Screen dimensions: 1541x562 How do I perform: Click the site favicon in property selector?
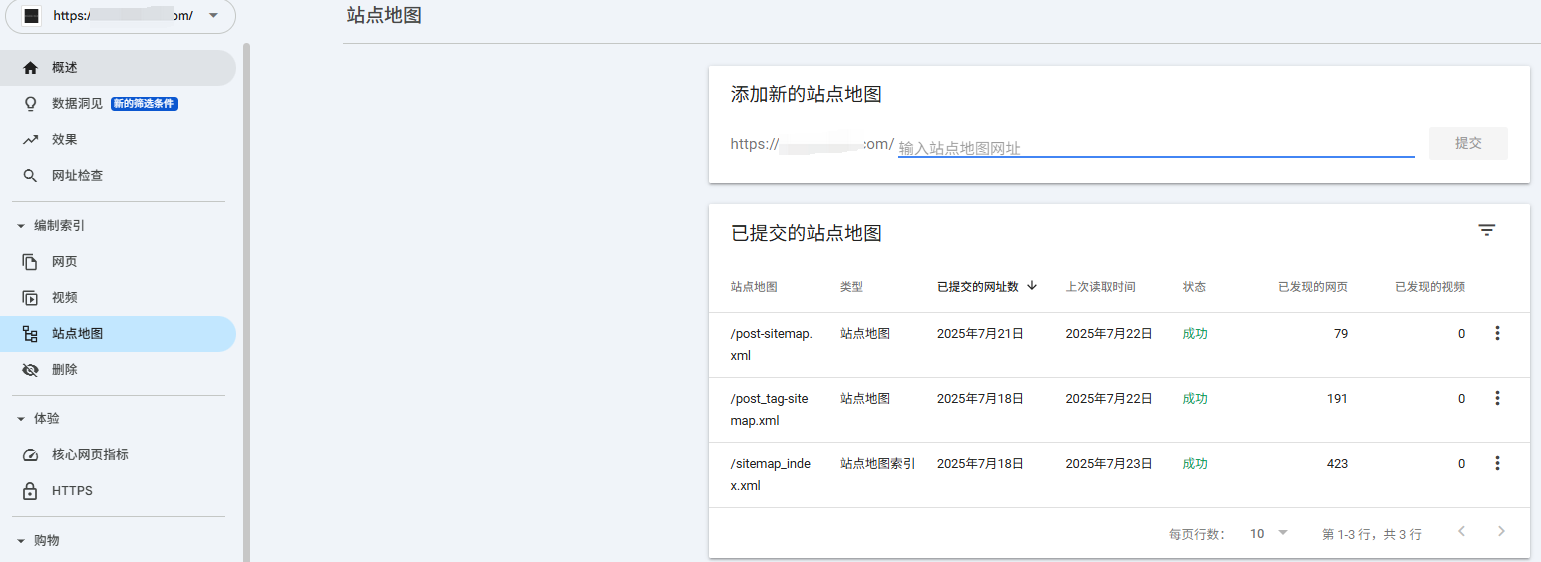tap(32, 16)
